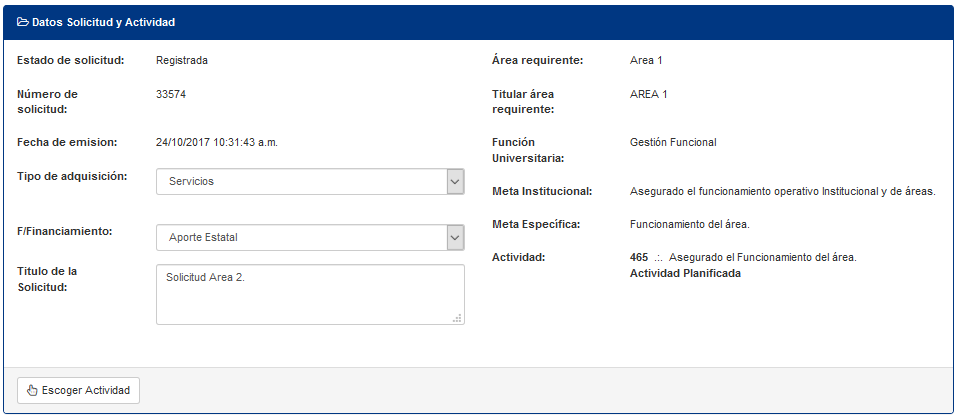Image resolution: width=957 pixels, height=419 pixels.
Task: Click the Actividad Planificada bold text
Action: 685,274
